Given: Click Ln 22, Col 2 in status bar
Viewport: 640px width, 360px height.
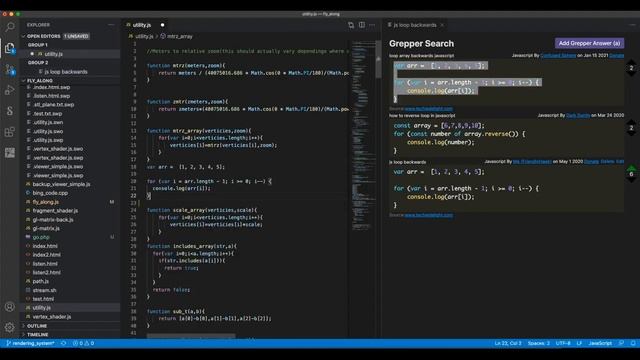Looking at the screenshot, I should [x=508, y=343].
